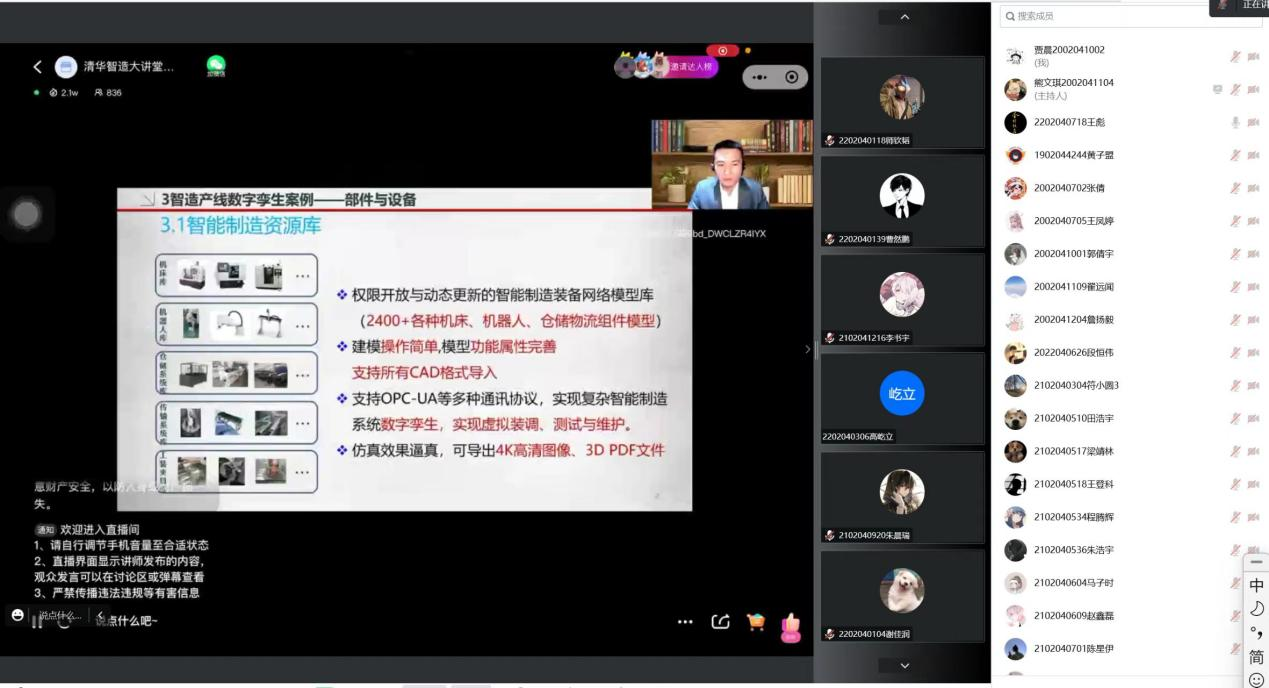Image resolution: width=1269 pixels, height=688 pixels.
Task: Click screen-share icon for host 熊文琪2002041104
Action: pos(1217,90)
